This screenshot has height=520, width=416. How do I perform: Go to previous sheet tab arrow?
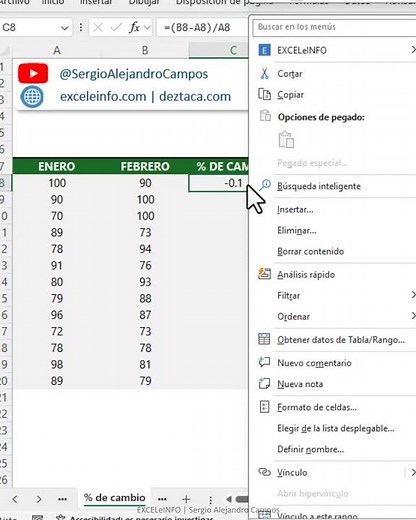click(15, 499)
